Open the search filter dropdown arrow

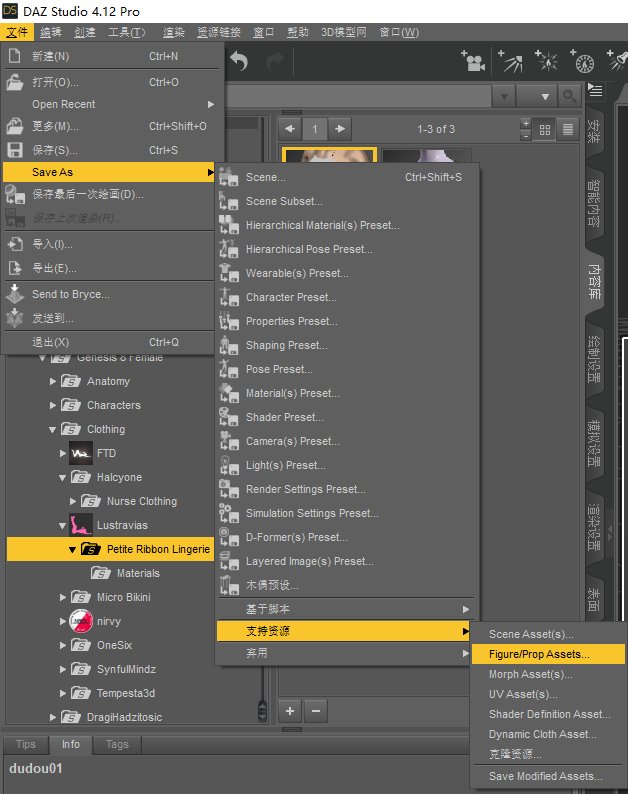coord(545,96)
